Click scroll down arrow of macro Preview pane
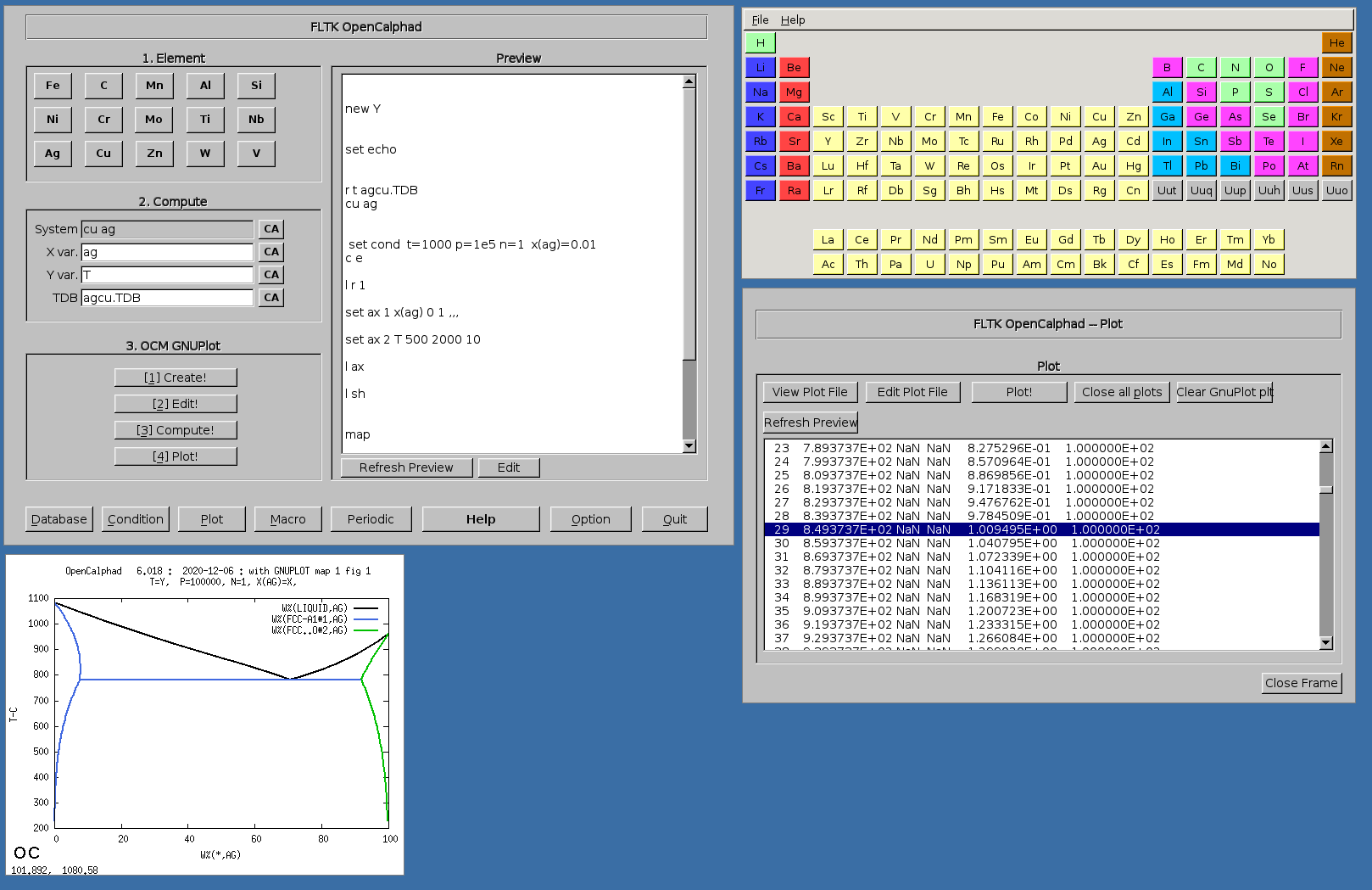This screenshot has width=1372, height=890. pos(689,446)
